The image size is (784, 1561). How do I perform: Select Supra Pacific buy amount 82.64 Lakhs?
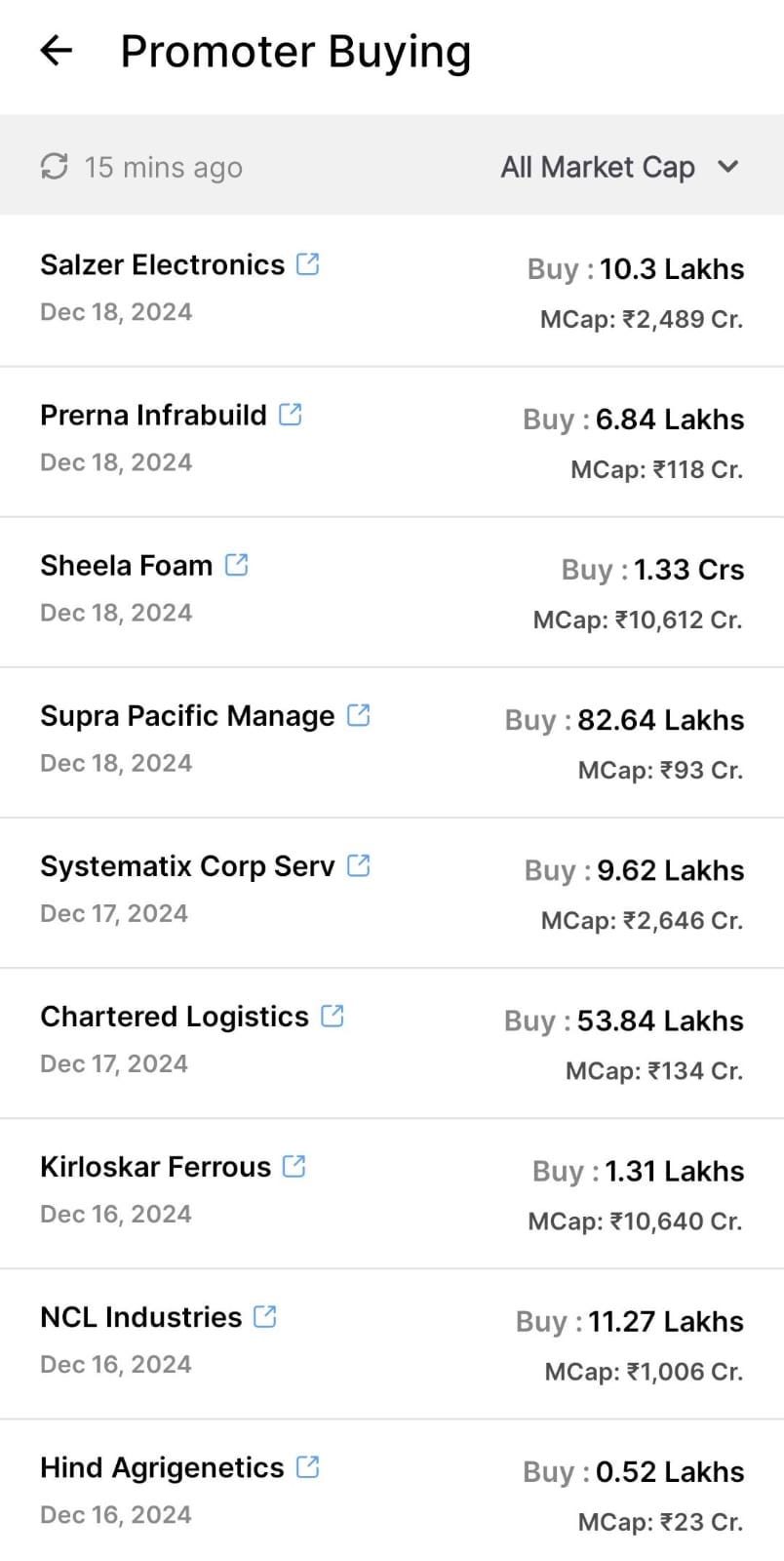point(660,720)
